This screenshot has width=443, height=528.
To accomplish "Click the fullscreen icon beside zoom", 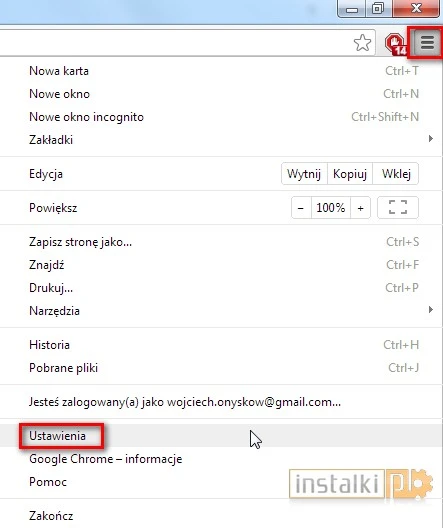I will 398,208.
